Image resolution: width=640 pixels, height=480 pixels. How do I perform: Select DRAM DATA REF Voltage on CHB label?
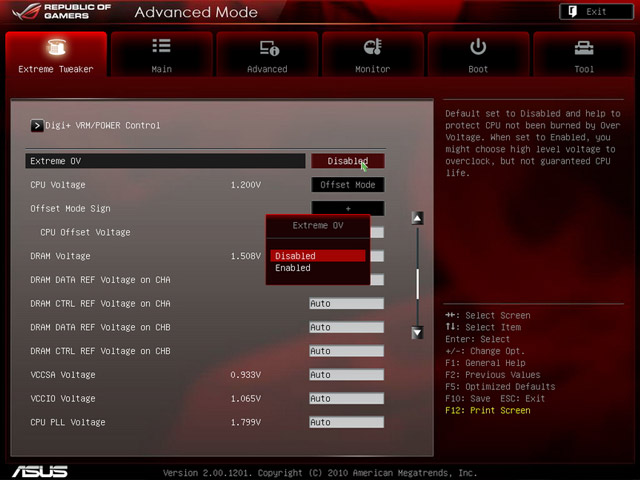[x=100, y=327]
